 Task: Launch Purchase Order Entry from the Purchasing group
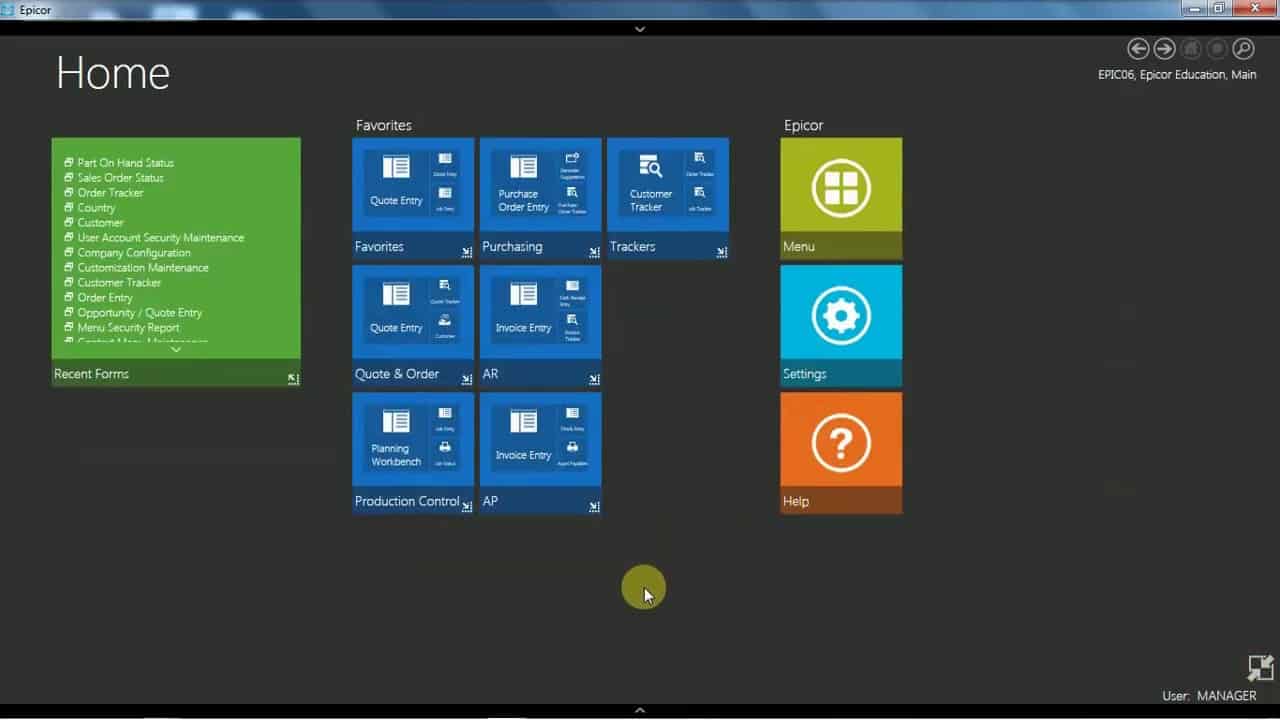(x=521, y=183)
